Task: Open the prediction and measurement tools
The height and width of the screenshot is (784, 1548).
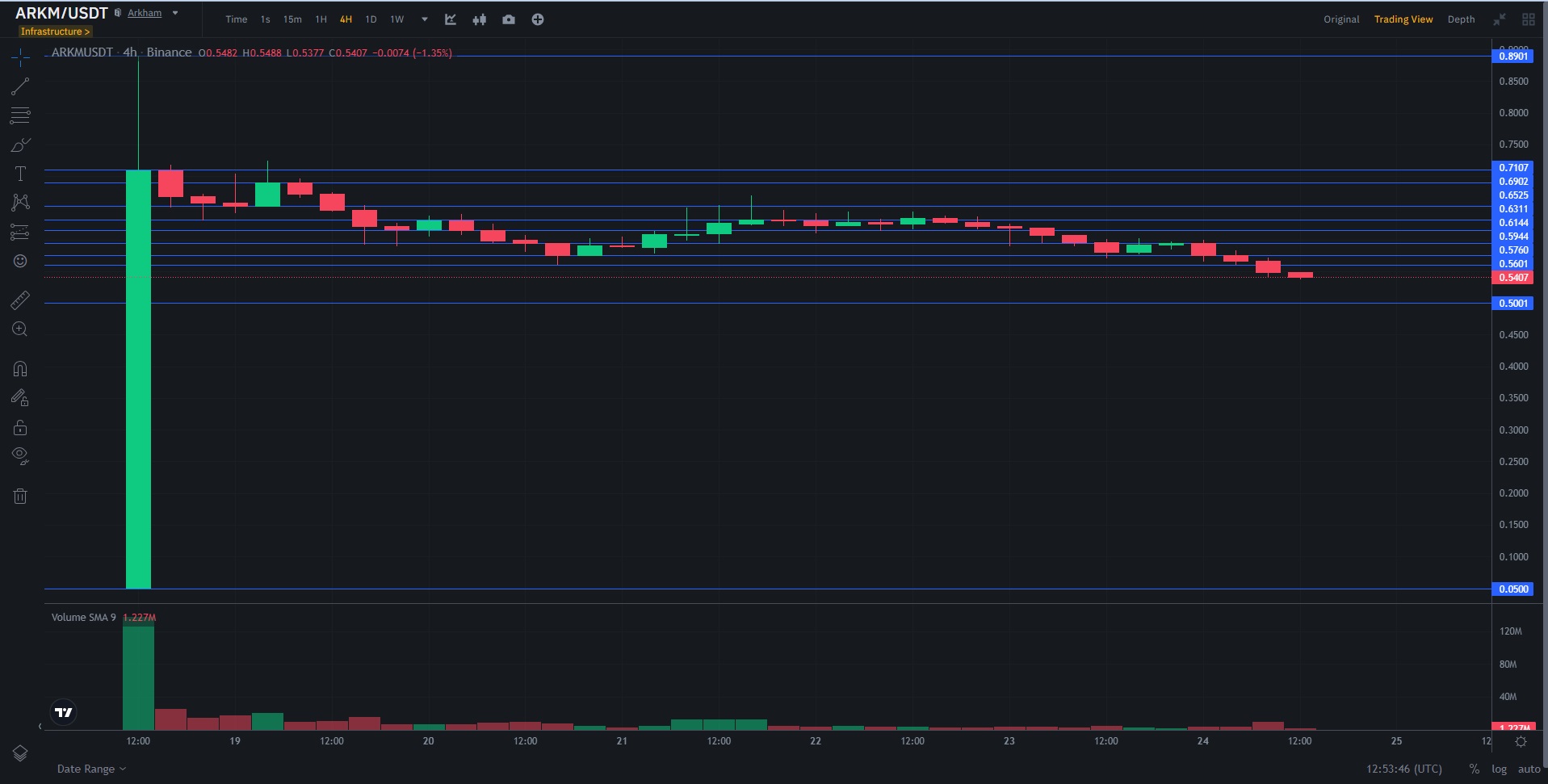Action: tap(20, 232)
